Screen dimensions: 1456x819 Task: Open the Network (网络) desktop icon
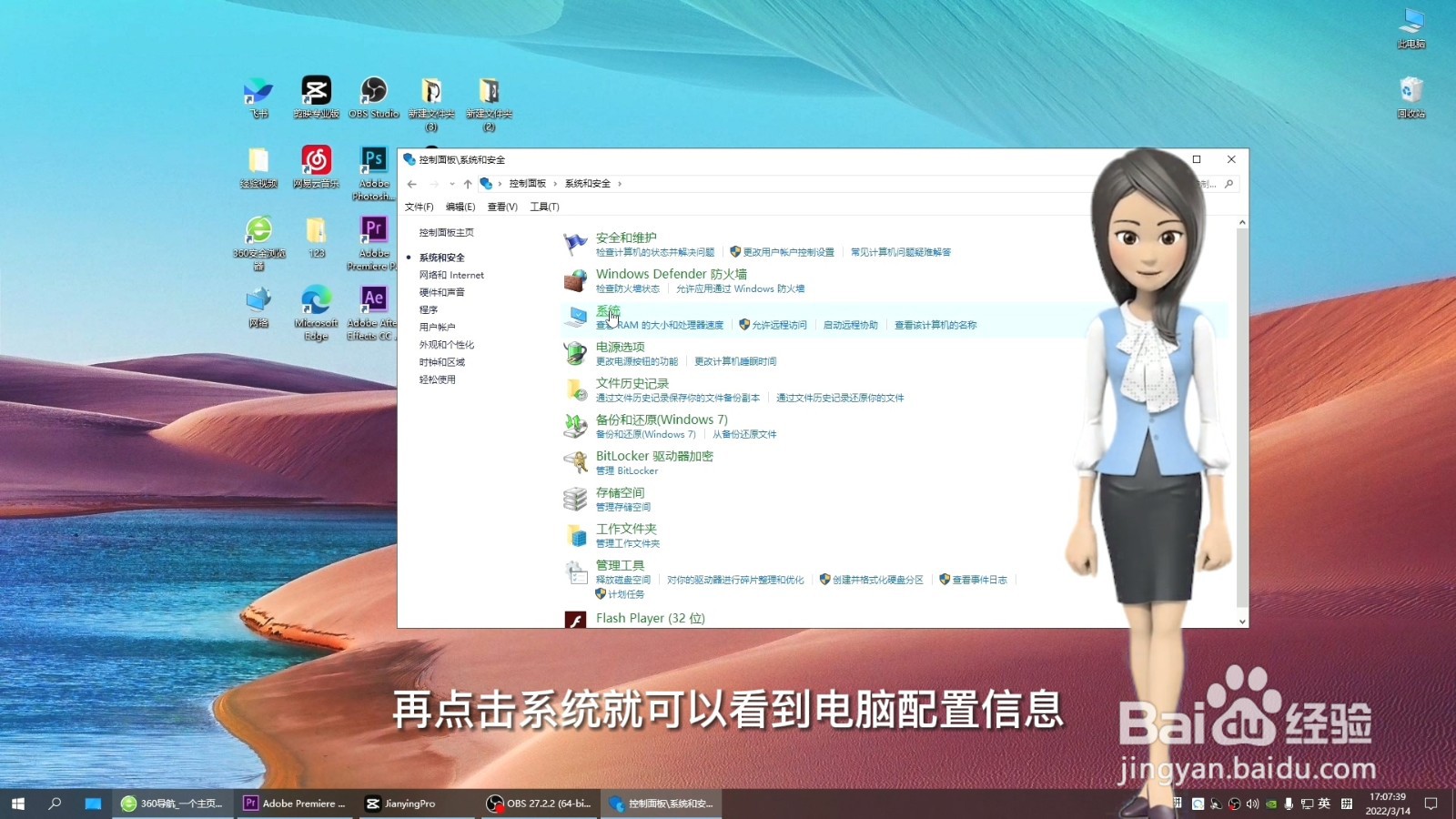pos(259,308)
